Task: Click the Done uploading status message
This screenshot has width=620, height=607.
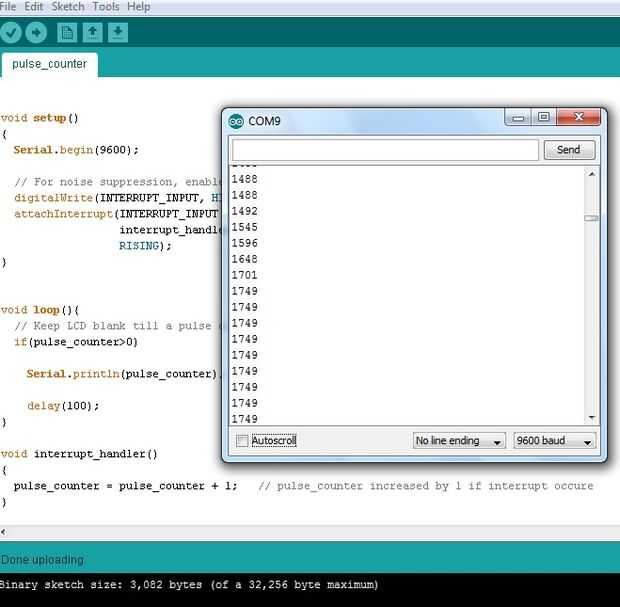Action: 42,560
